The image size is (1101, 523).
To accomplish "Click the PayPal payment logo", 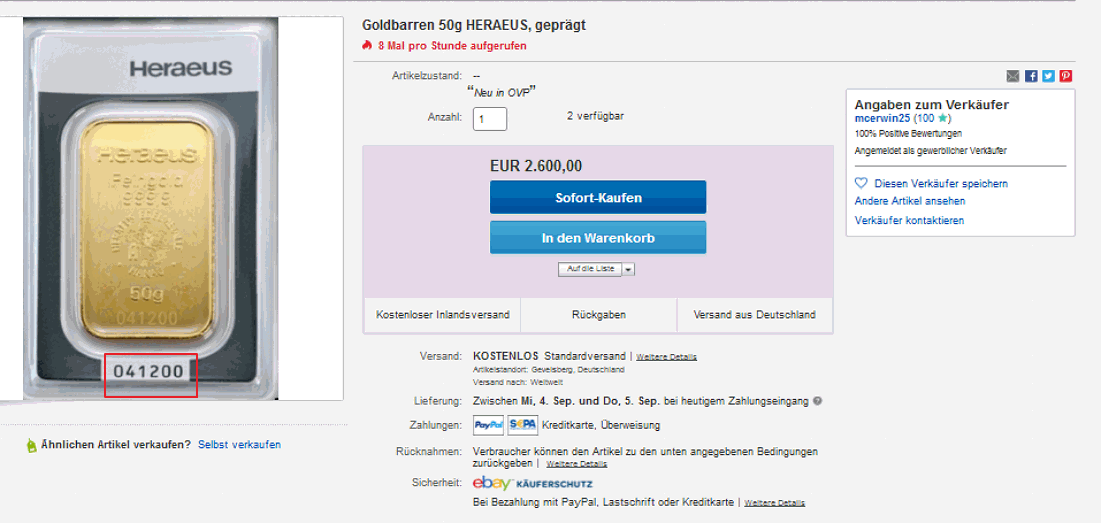I will (x=488, y=425).
